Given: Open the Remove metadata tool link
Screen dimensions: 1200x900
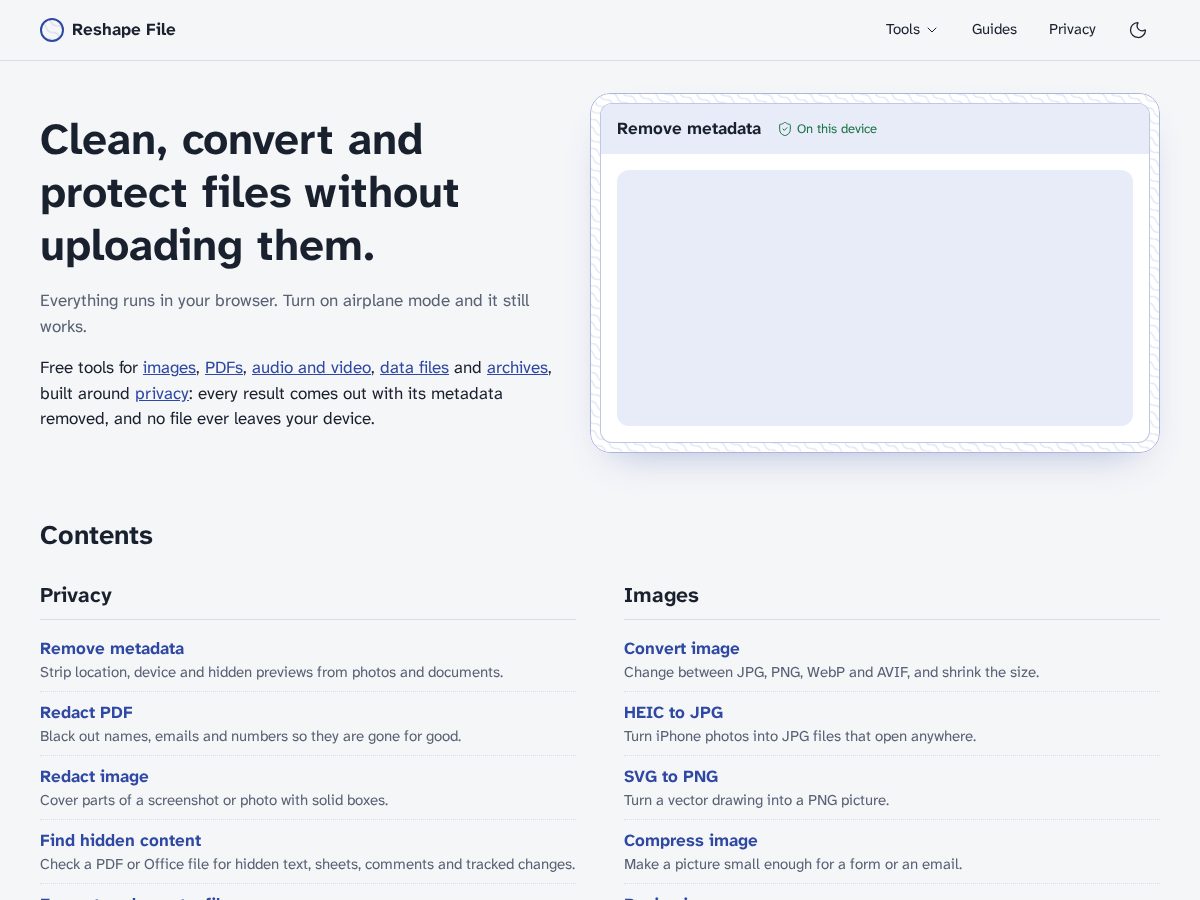Looking at the screenshot, I should click(x=112, y=648).
